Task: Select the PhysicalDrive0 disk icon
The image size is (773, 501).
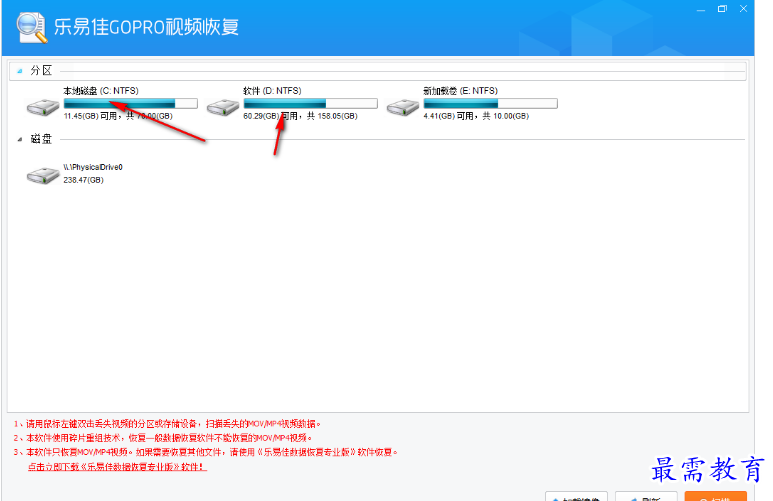Action: point(43,175)
